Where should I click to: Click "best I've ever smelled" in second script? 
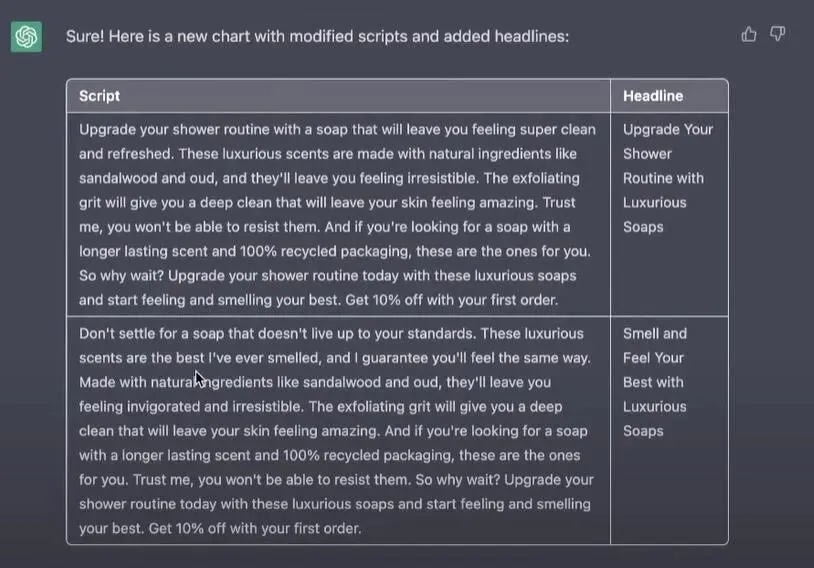tap(213, 358)
